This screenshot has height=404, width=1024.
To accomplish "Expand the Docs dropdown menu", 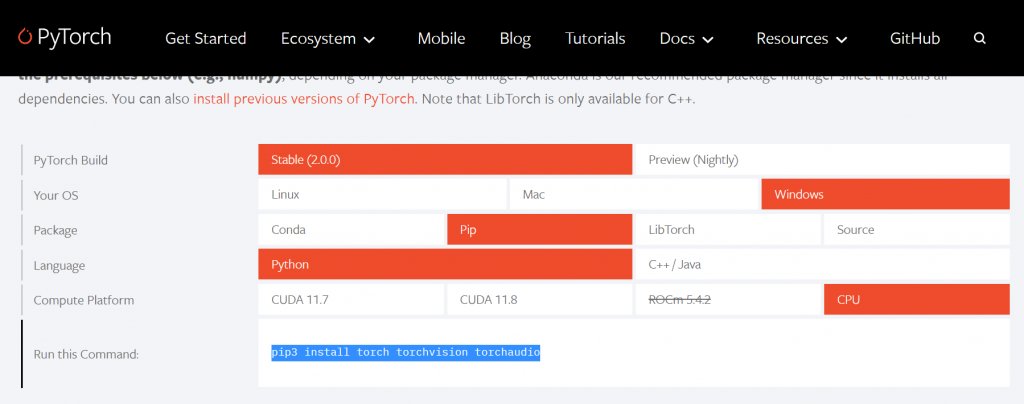I will click(x=686, y=39).
